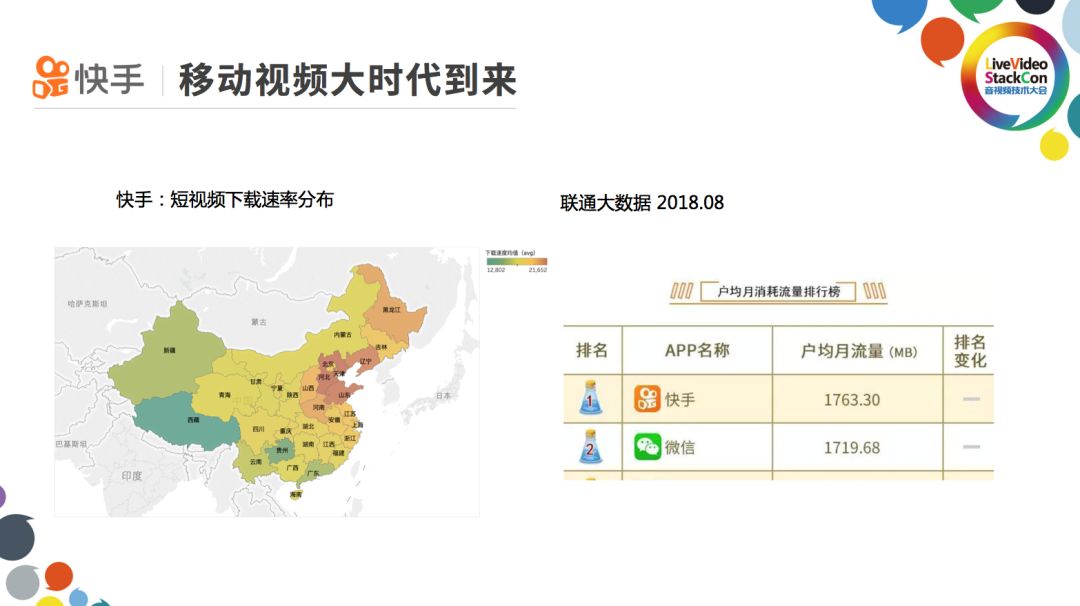The height and width of the screenshot is (606, 1080).
Task: Click the 新疆 region on the map
Action: [169, 351]
